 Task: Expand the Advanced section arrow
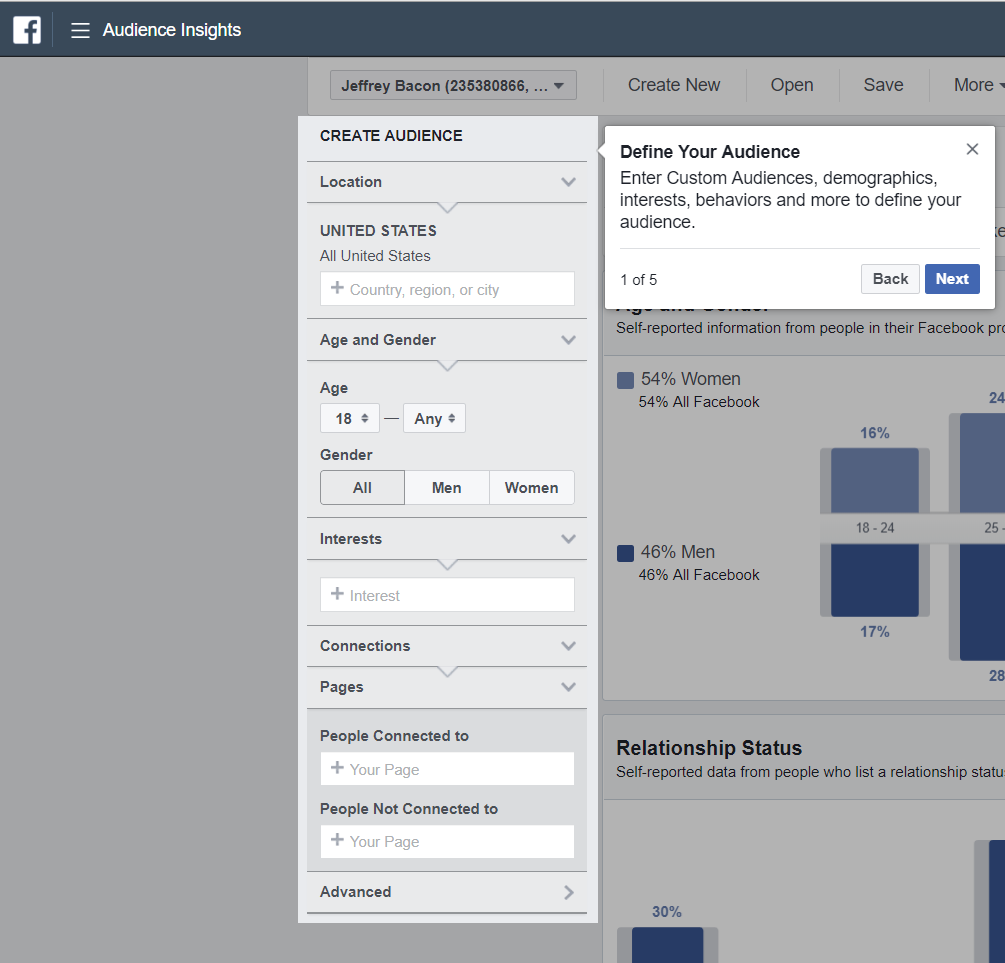[569, 892]
